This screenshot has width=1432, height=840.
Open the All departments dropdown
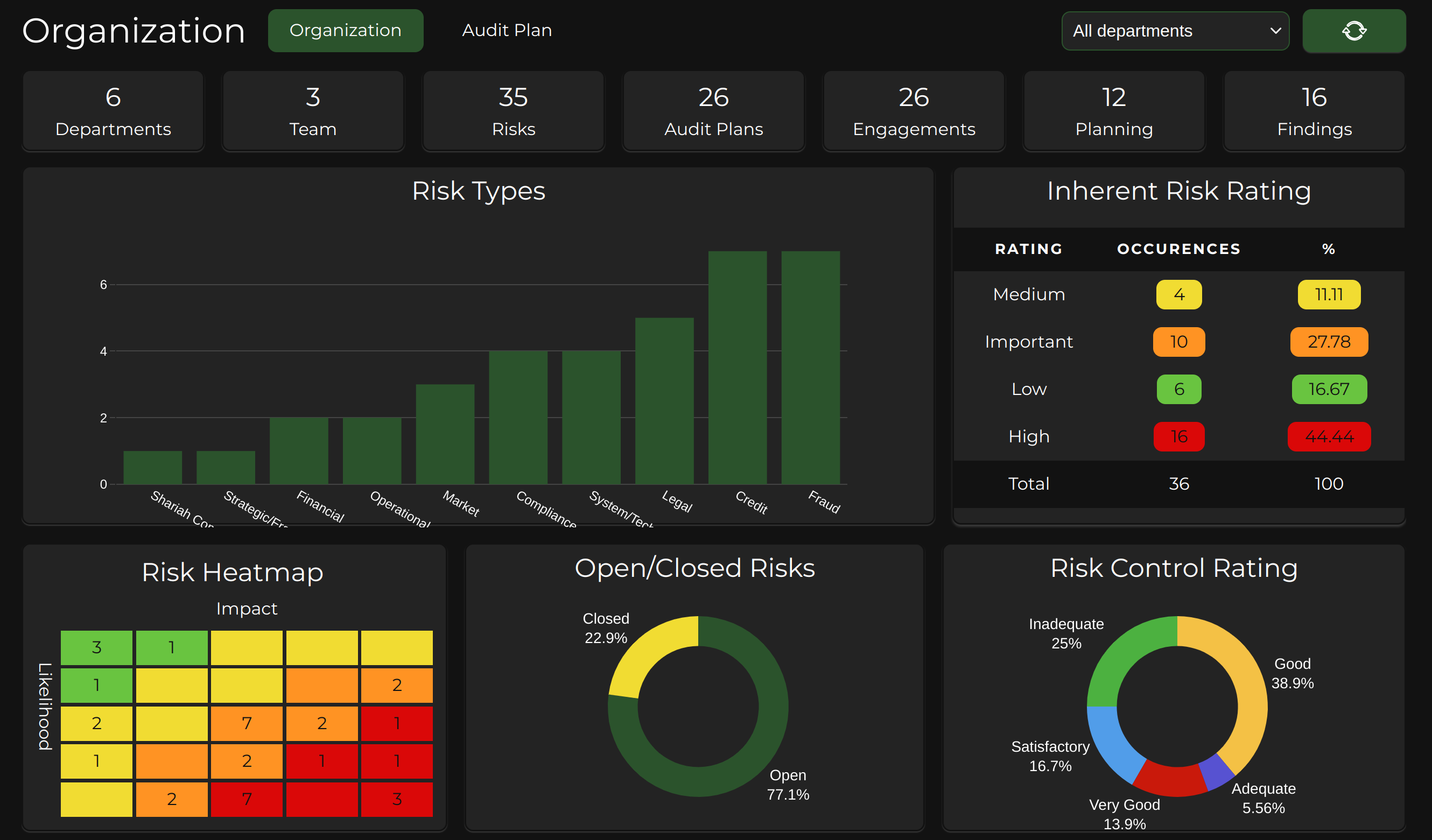pos(1175,31)
